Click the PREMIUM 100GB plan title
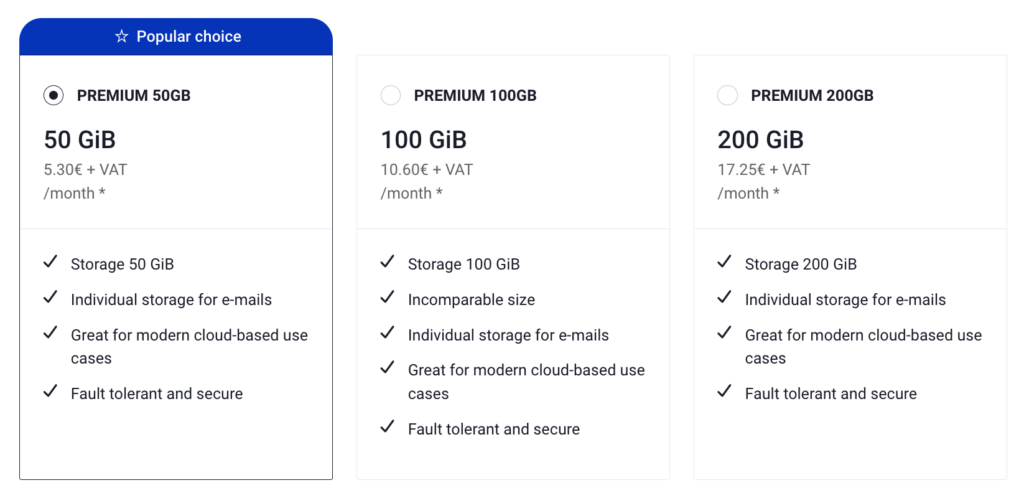The width and height of the screenshot is (1024, 493). point(475,96)
